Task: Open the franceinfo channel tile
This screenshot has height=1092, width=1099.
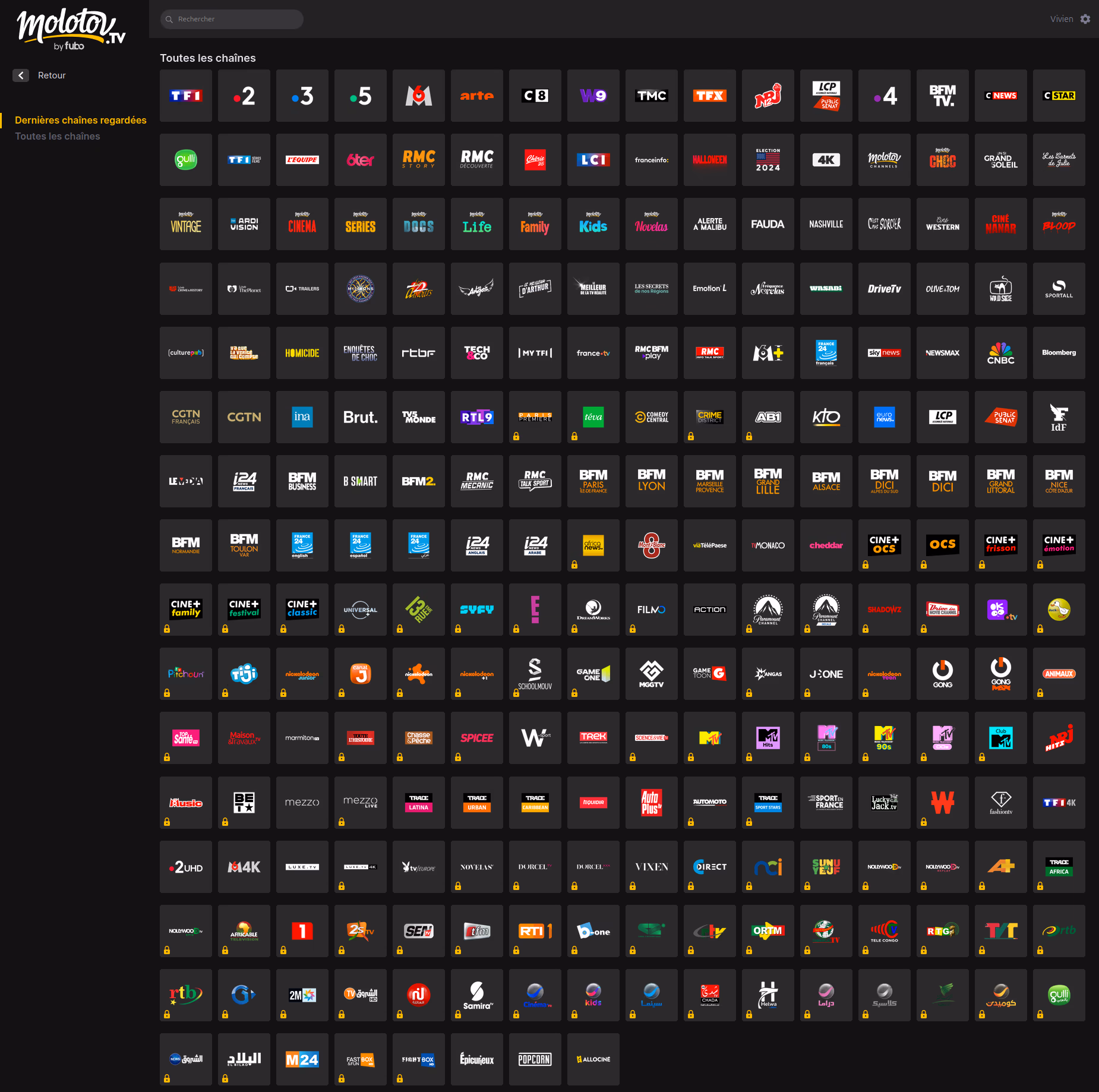Action: coord(652,160)
